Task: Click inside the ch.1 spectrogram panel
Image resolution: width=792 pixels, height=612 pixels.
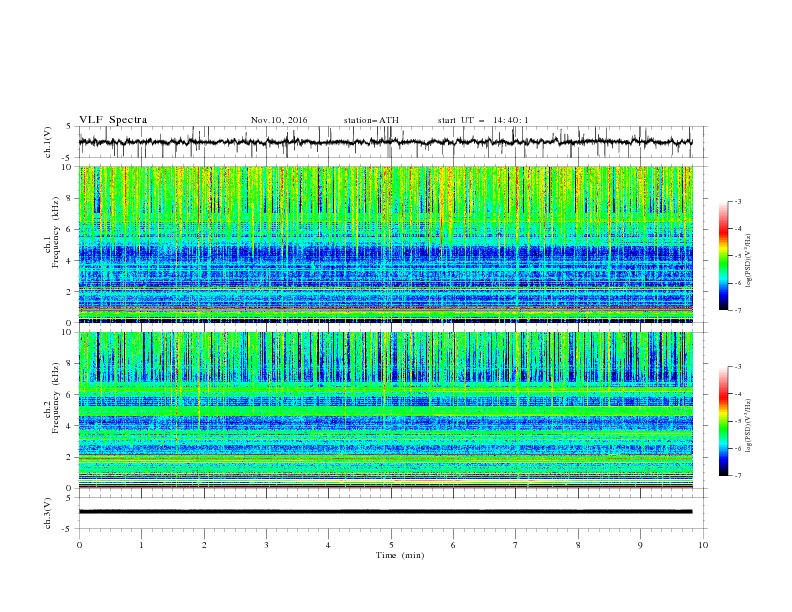Action: click(386, 244)
